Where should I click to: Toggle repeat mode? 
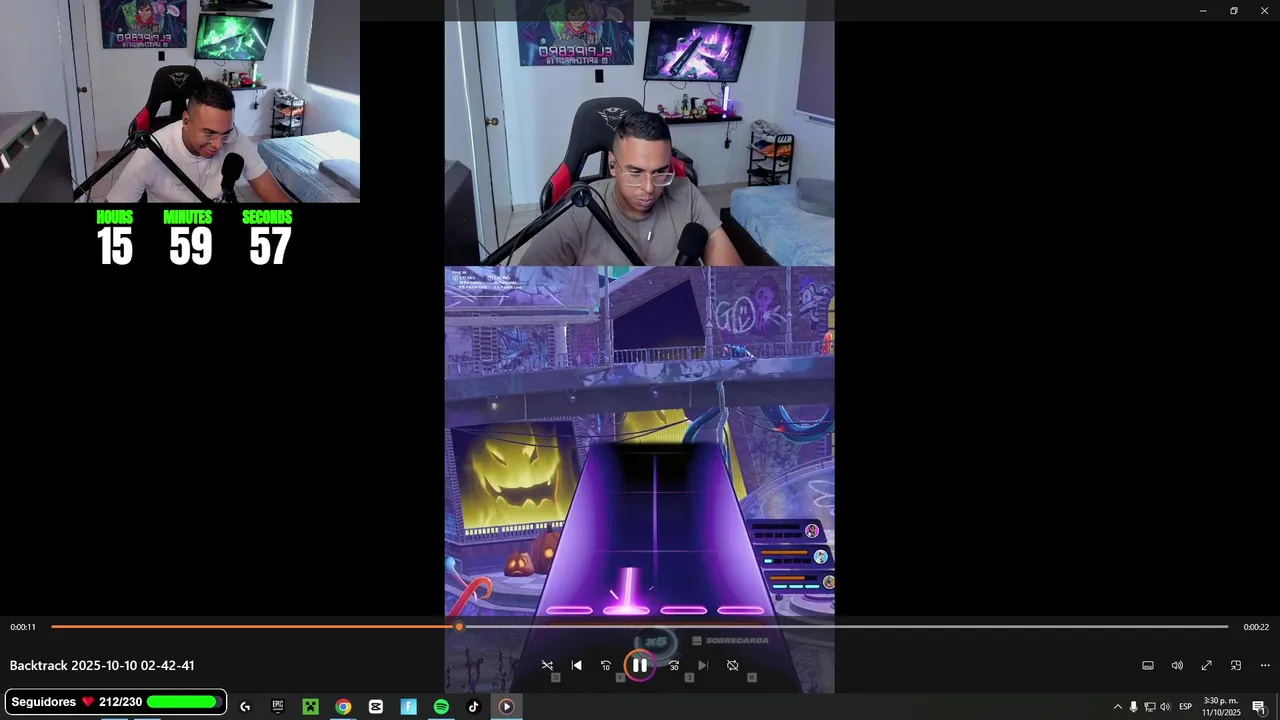pyautogui.click(x=733, y=665)
